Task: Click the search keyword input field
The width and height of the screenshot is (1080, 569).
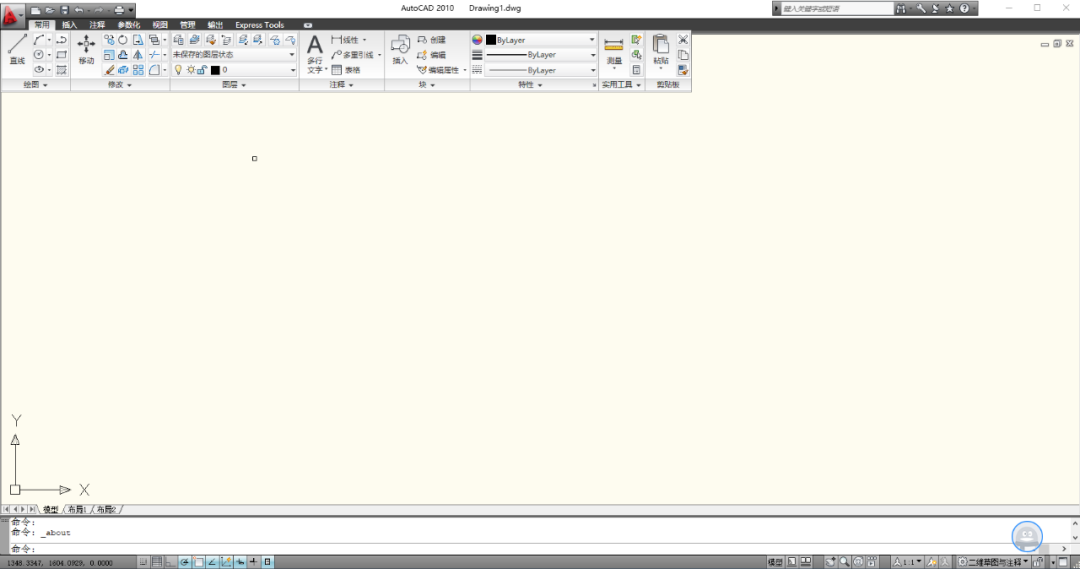Action: [837, 9]
